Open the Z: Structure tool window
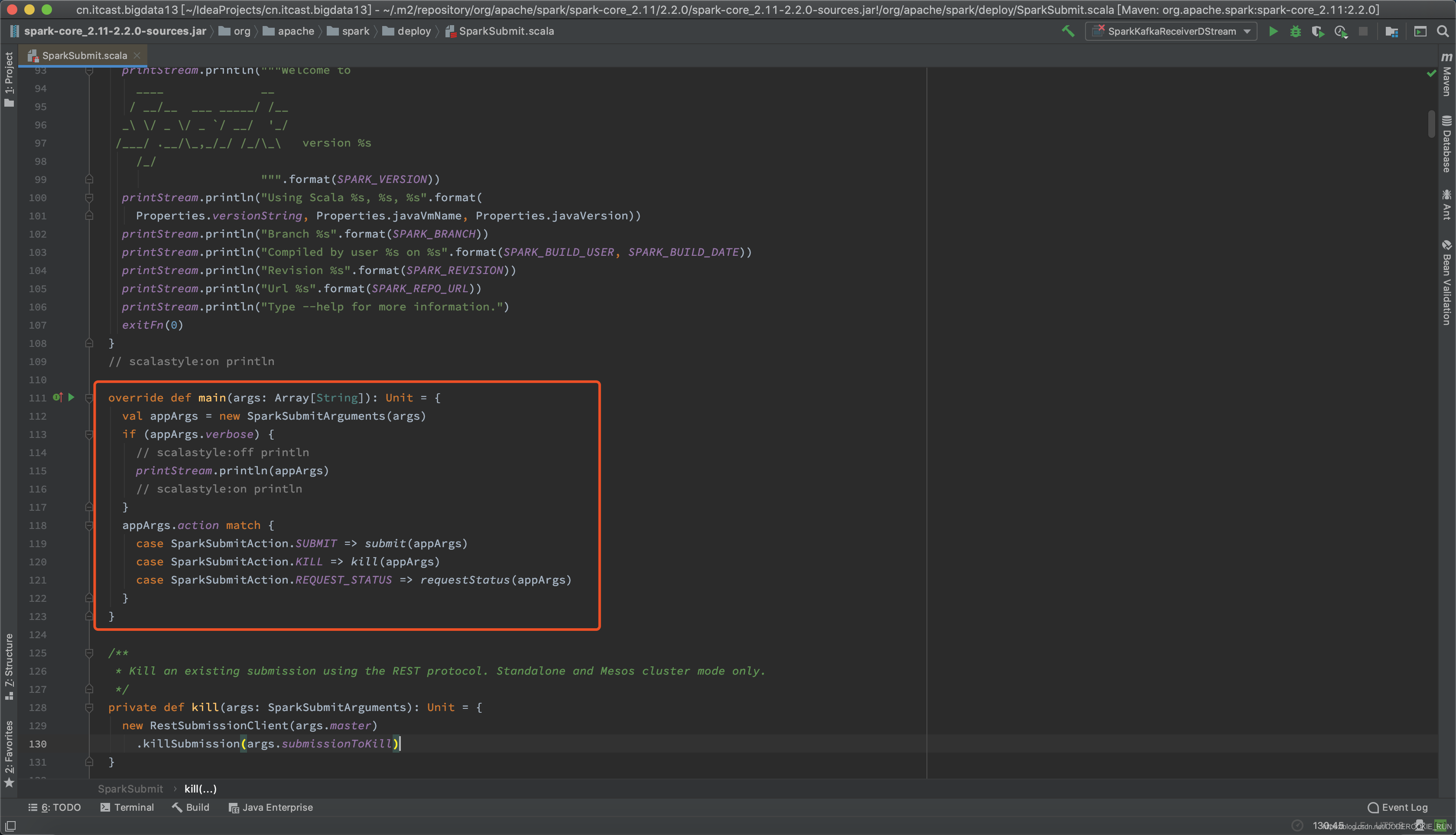 tap(9, 666)
